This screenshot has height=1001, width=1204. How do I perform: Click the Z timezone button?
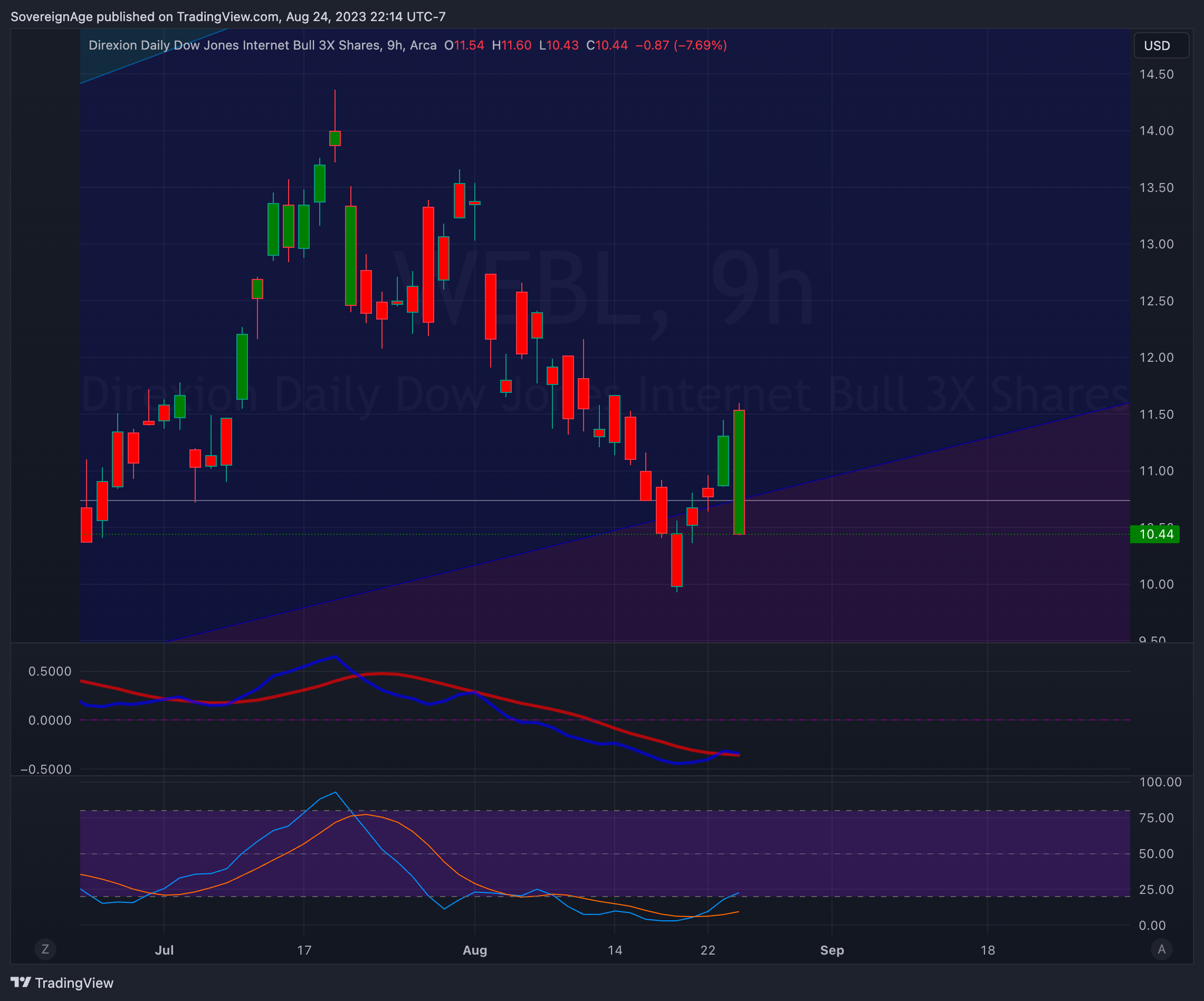pos(45,949)
